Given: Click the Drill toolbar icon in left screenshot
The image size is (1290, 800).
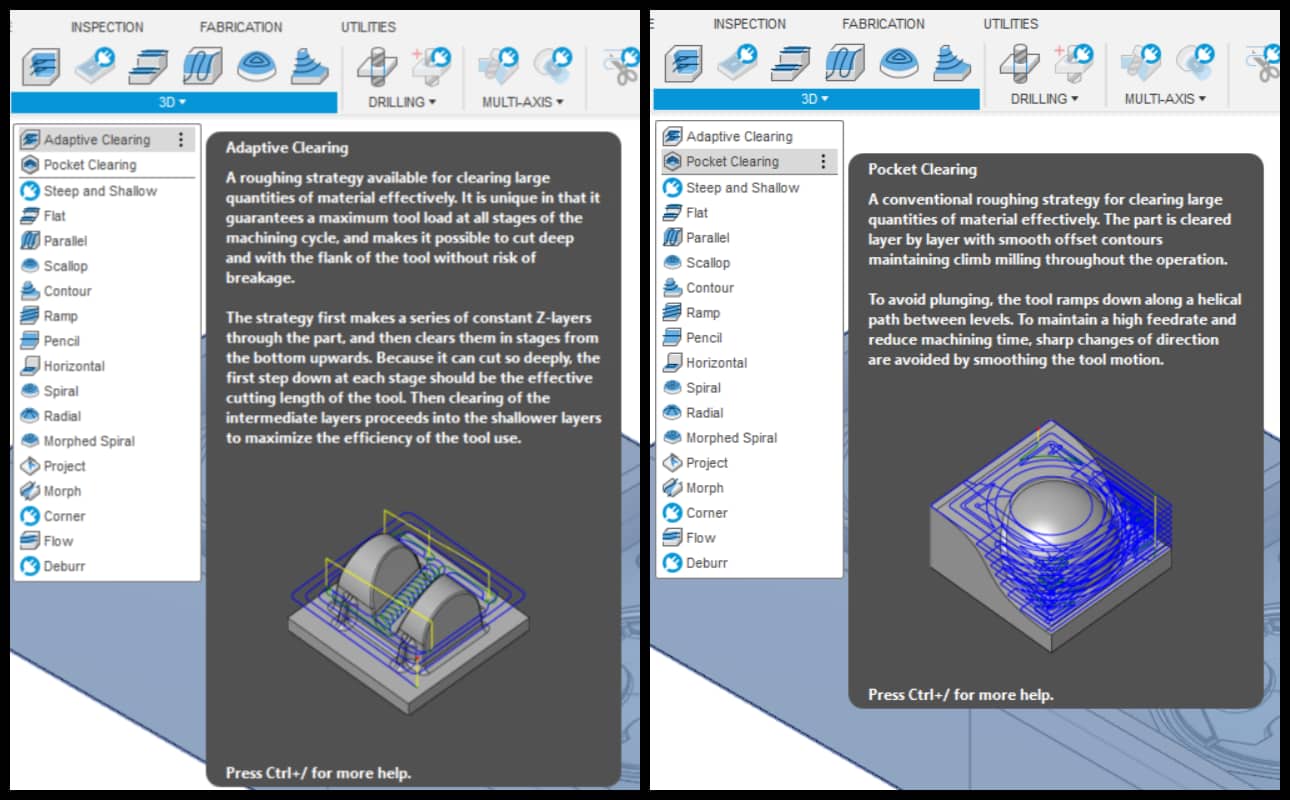Looking at the screenshot, I should tap(376, 66).
